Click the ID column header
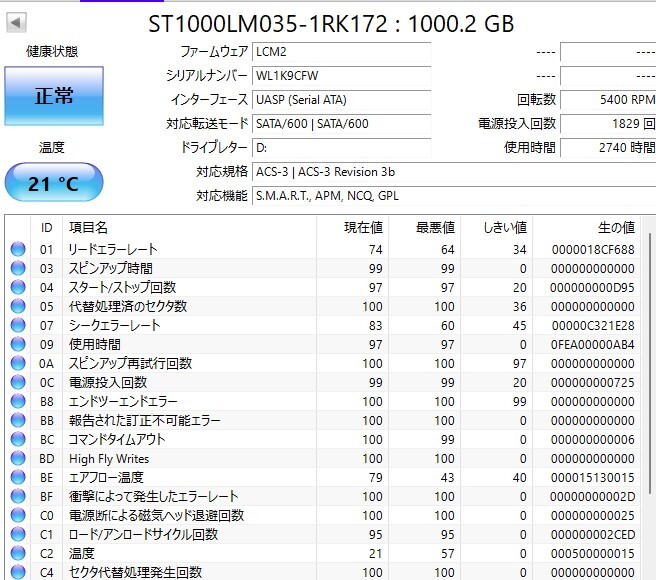 coord(46,228)
